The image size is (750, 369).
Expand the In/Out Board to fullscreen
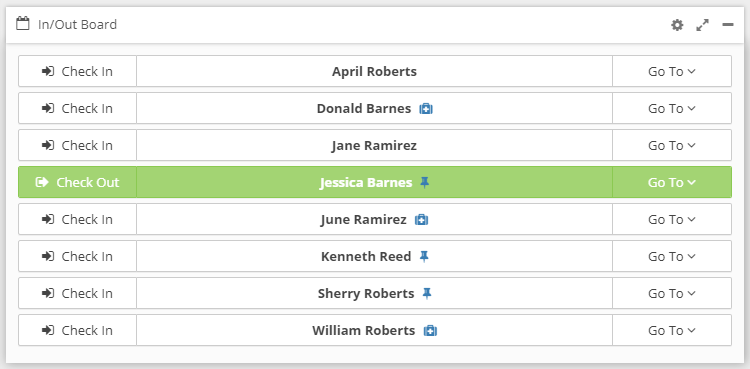click(702, 25)
